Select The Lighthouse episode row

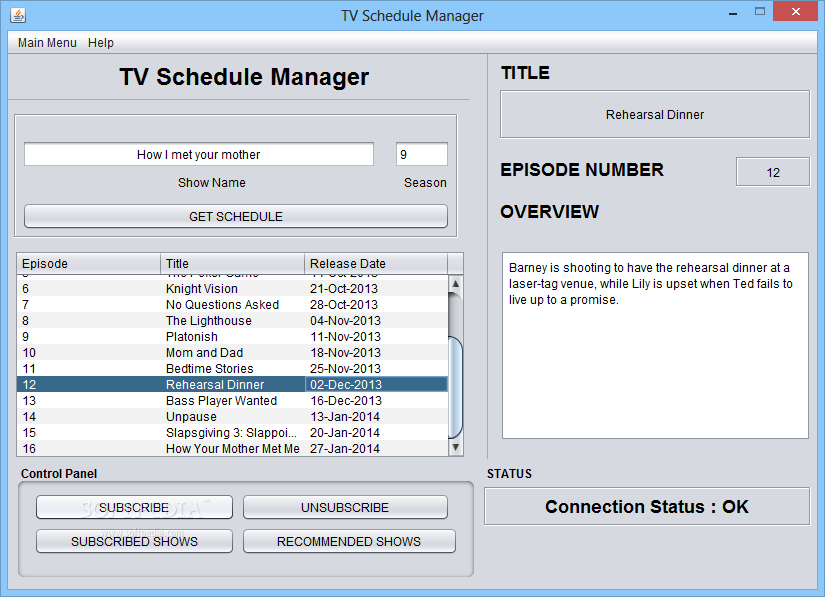[232, 321]
